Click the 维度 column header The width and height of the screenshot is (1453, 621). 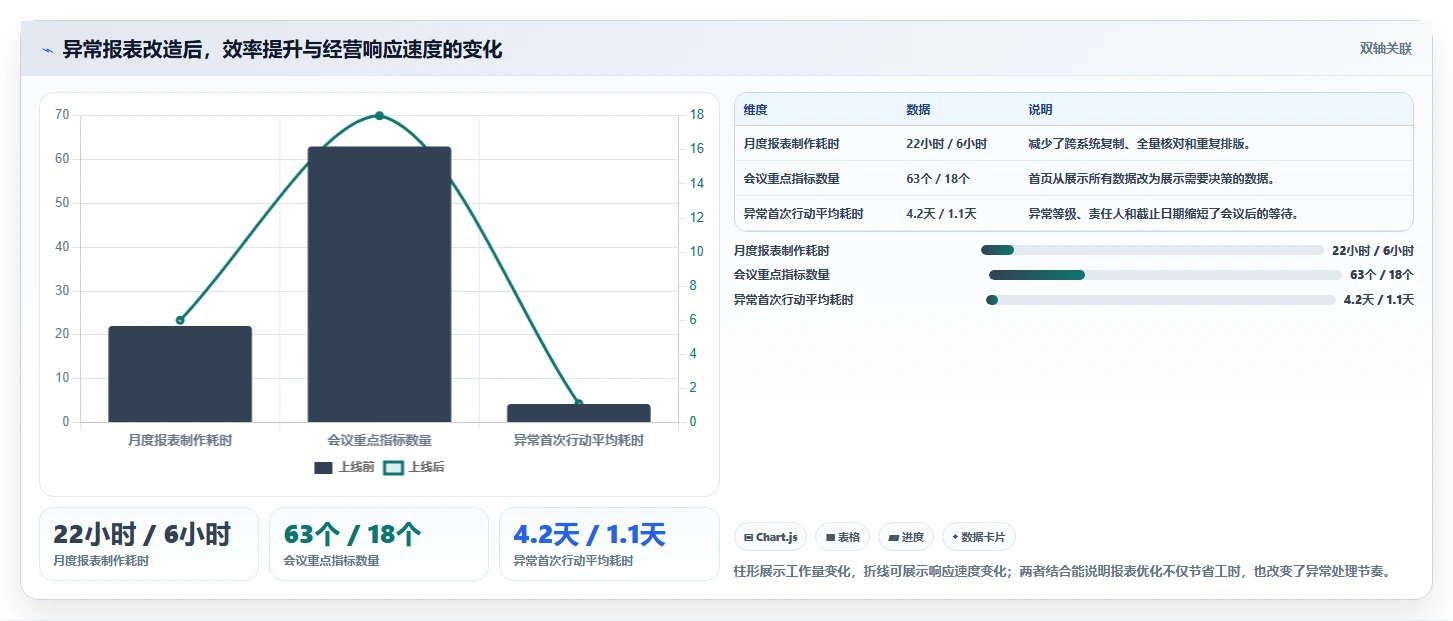(756, 110)
